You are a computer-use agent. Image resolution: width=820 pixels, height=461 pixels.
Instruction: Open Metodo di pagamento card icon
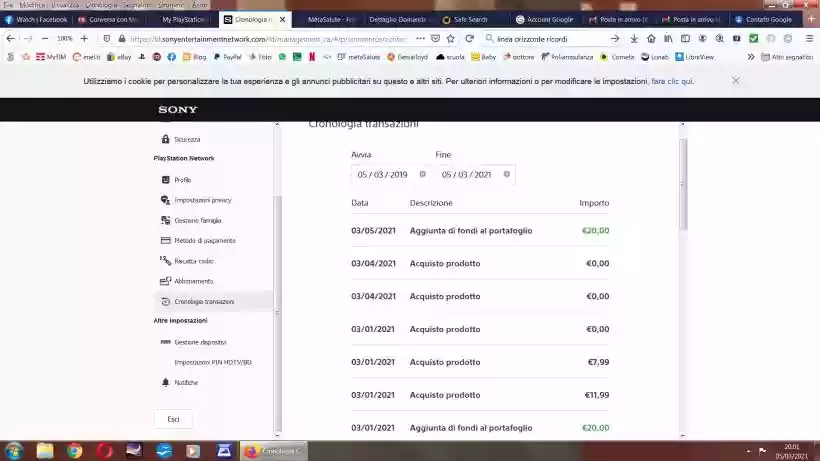[166, 241]
